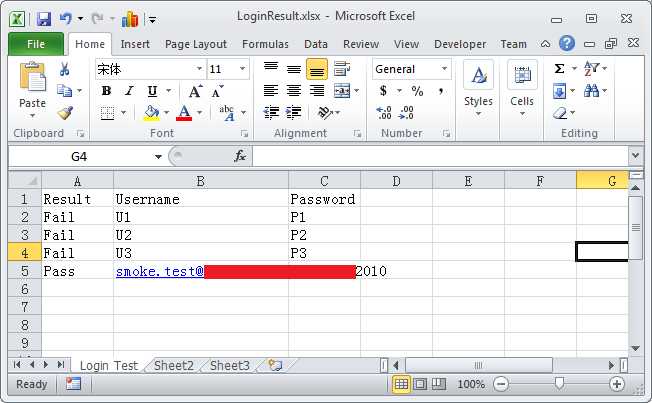Click the chart icon in the quick access toolbar
The height and width of the screenshot is (403, 652).
point(130,19)
